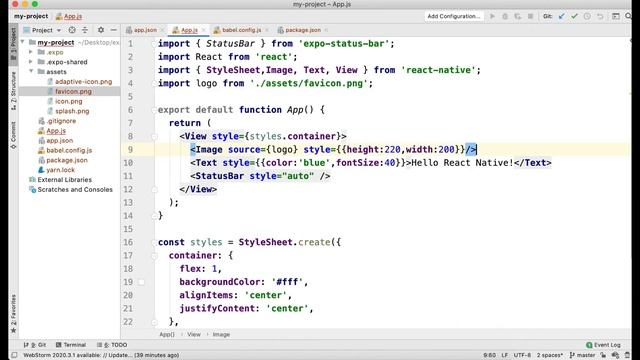
Task: Click the Git Rollback undo arrow icon
Action: click(x=600, y=16)
